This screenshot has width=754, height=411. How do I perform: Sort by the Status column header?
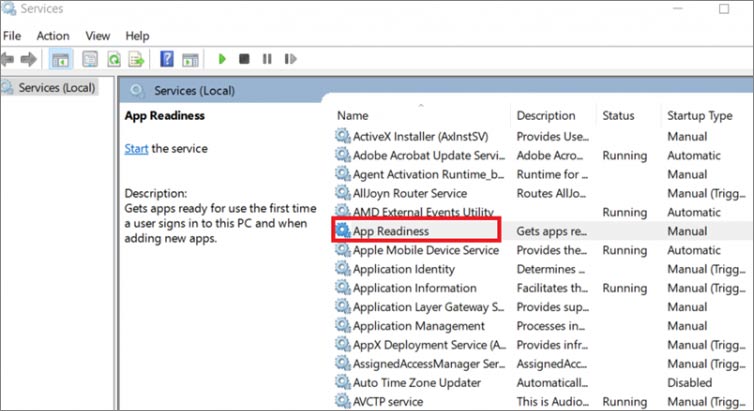(x=618, y=115)
